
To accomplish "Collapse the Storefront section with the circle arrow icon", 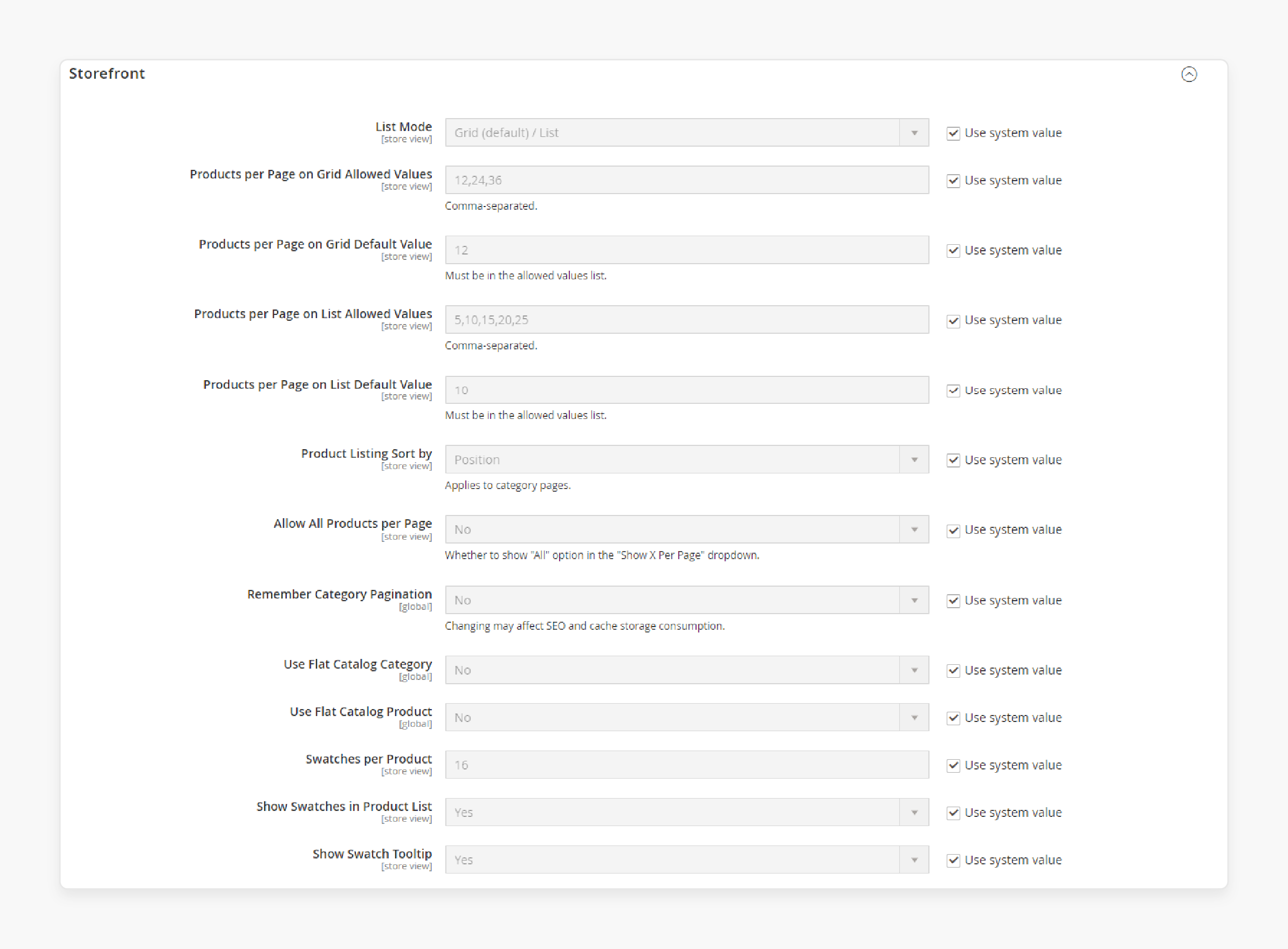I will (1189, 74).
